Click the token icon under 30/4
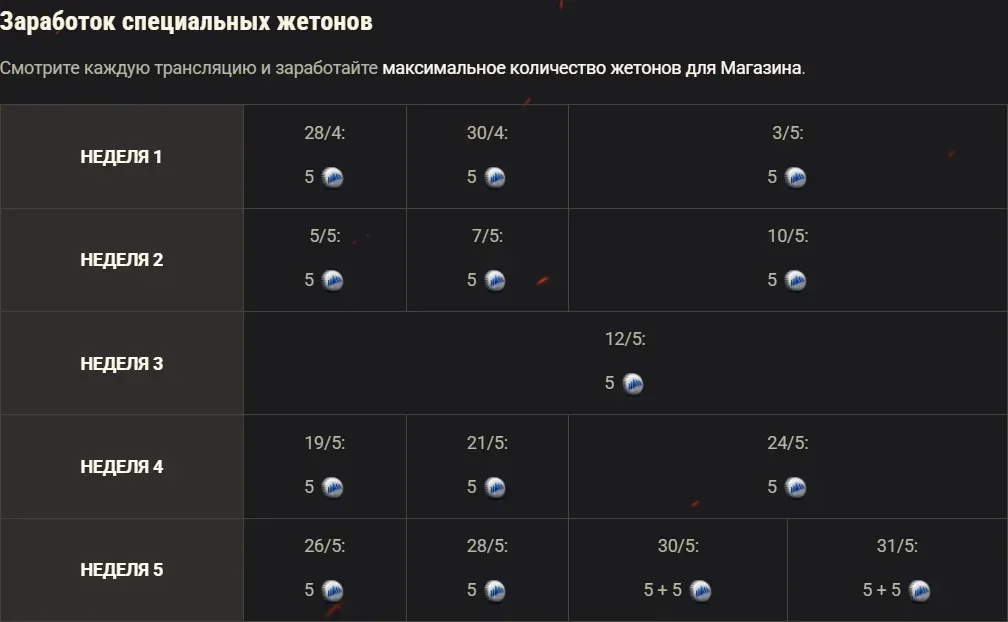1008x622 pixels. coord(495,178)
